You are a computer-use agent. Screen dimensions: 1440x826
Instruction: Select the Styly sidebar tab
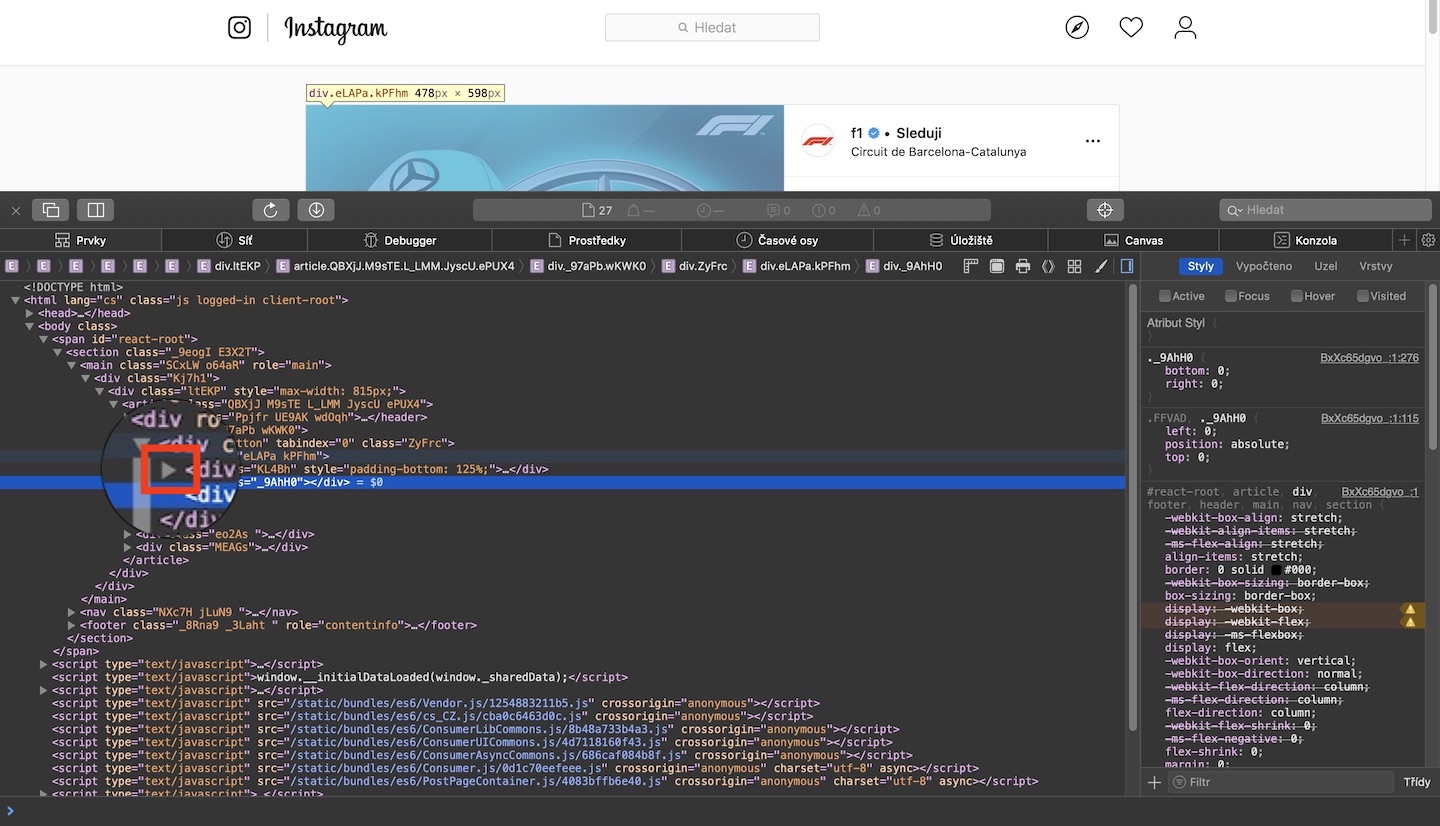[x=1201, y=266]
